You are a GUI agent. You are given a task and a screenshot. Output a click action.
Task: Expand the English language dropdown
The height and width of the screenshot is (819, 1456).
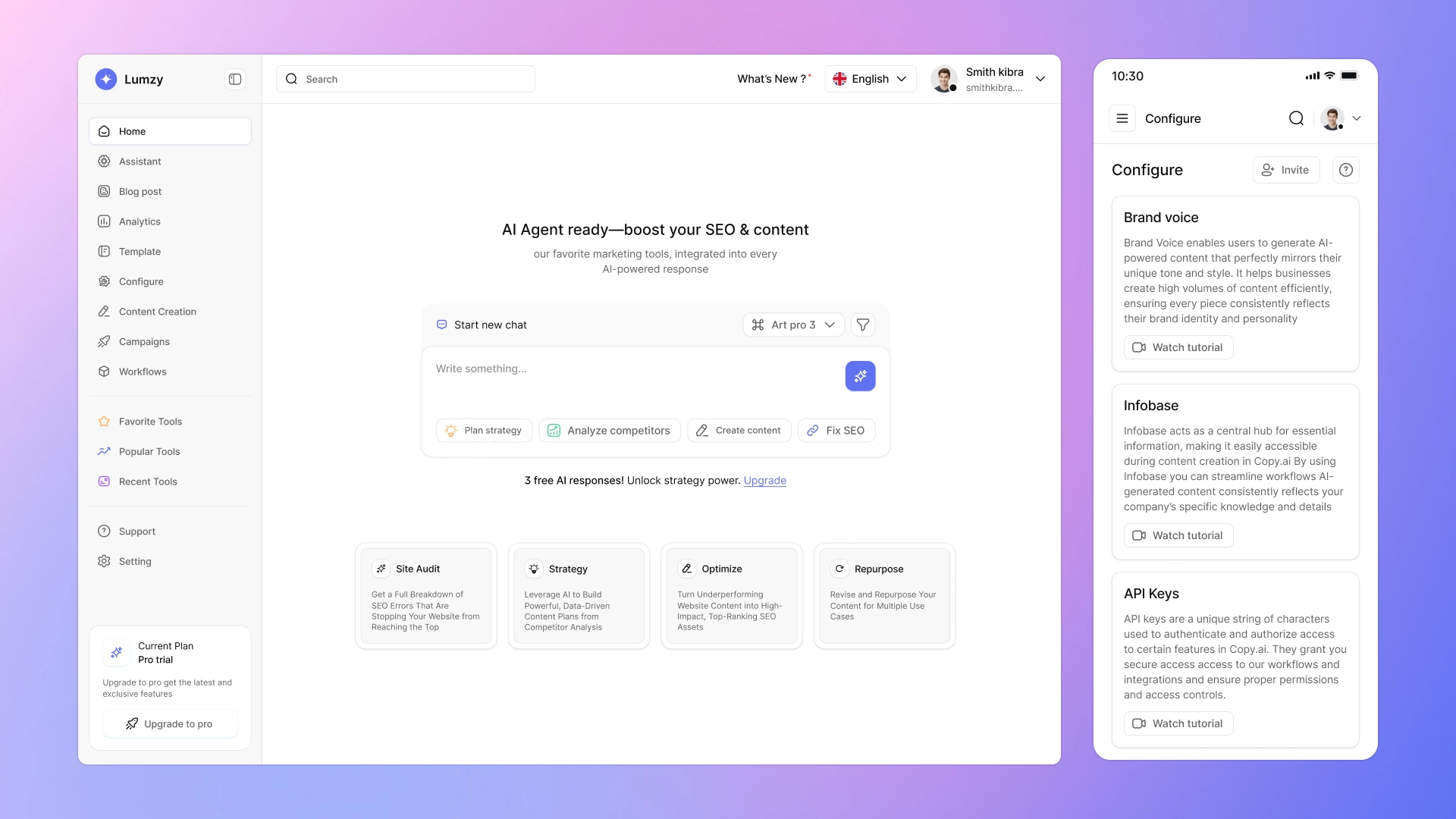point(870,78)
